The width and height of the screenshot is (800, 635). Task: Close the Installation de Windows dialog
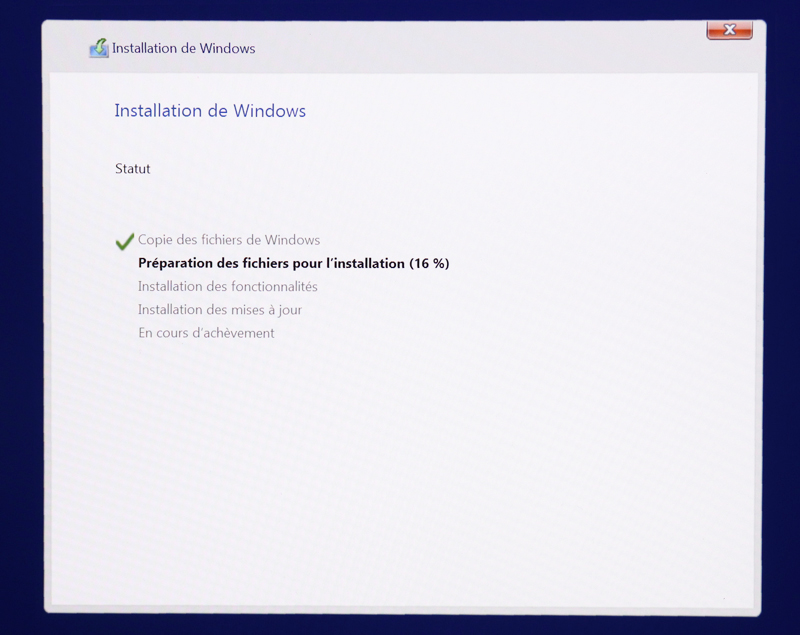(729, 30)
